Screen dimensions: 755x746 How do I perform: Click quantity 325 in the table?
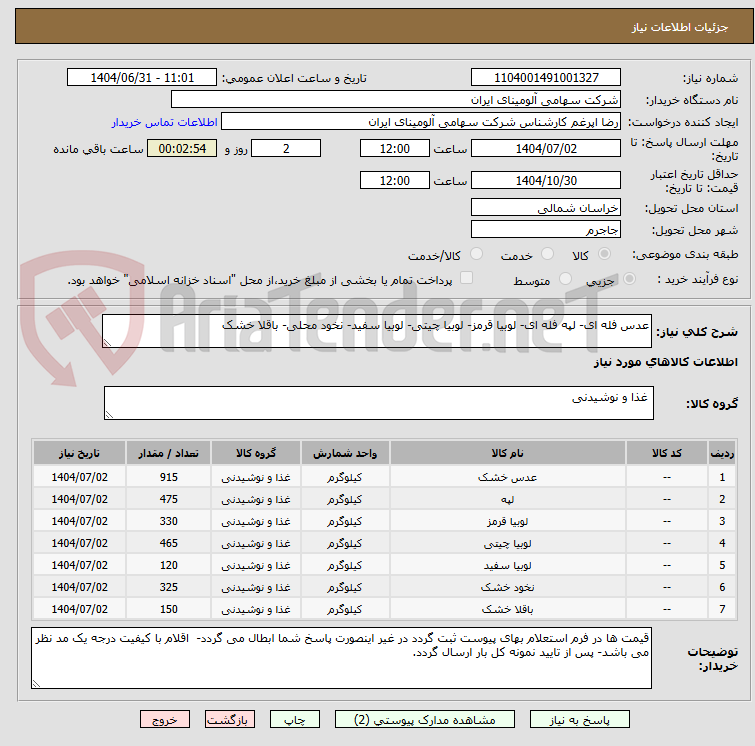(169, 588)
